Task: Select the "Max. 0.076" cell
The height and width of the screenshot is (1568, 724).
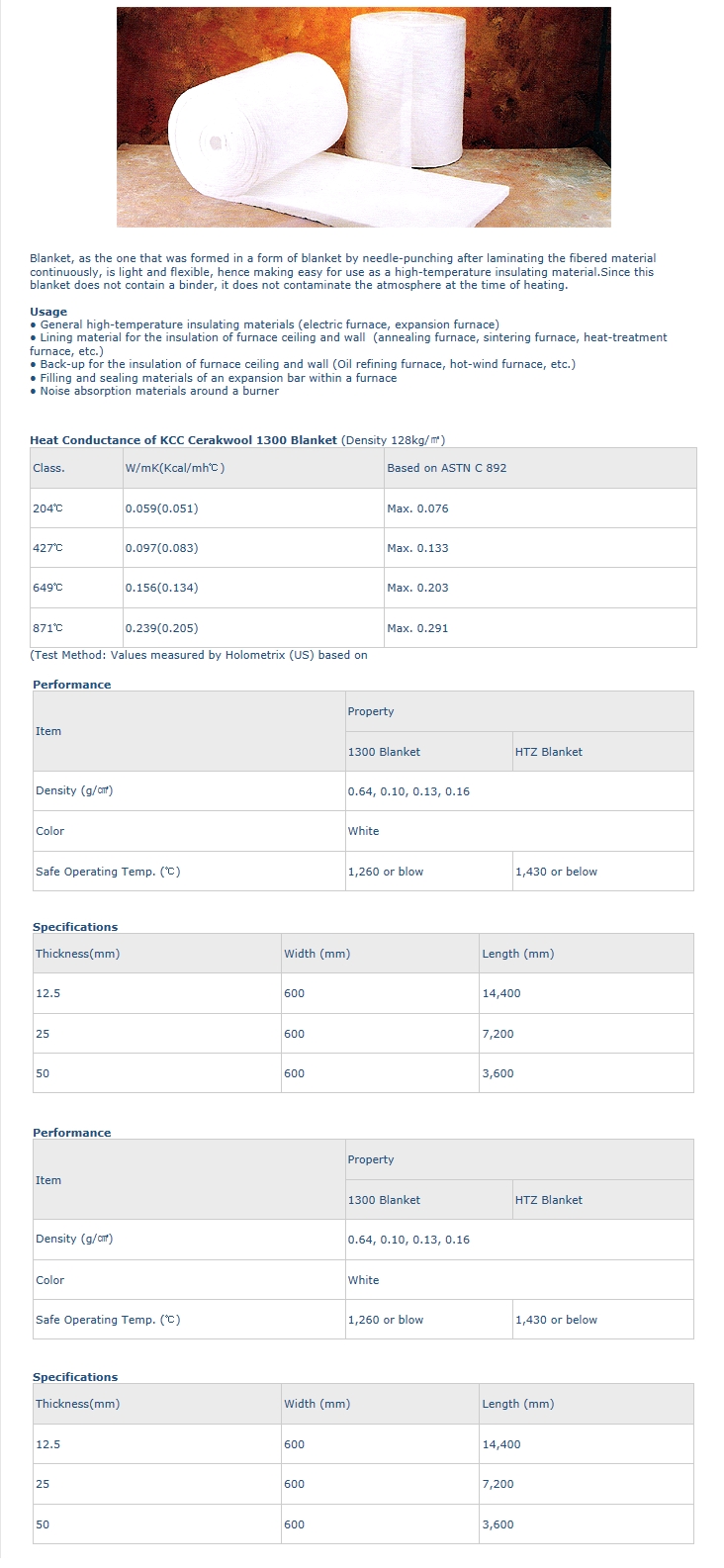Action: [x=417, y=508]
